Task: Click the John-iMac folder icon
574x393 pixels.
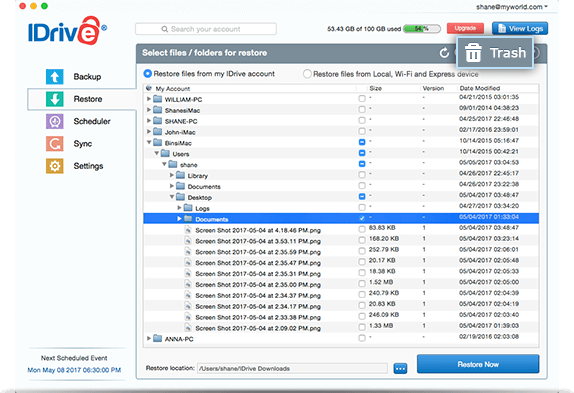Action: coord(157,131)
